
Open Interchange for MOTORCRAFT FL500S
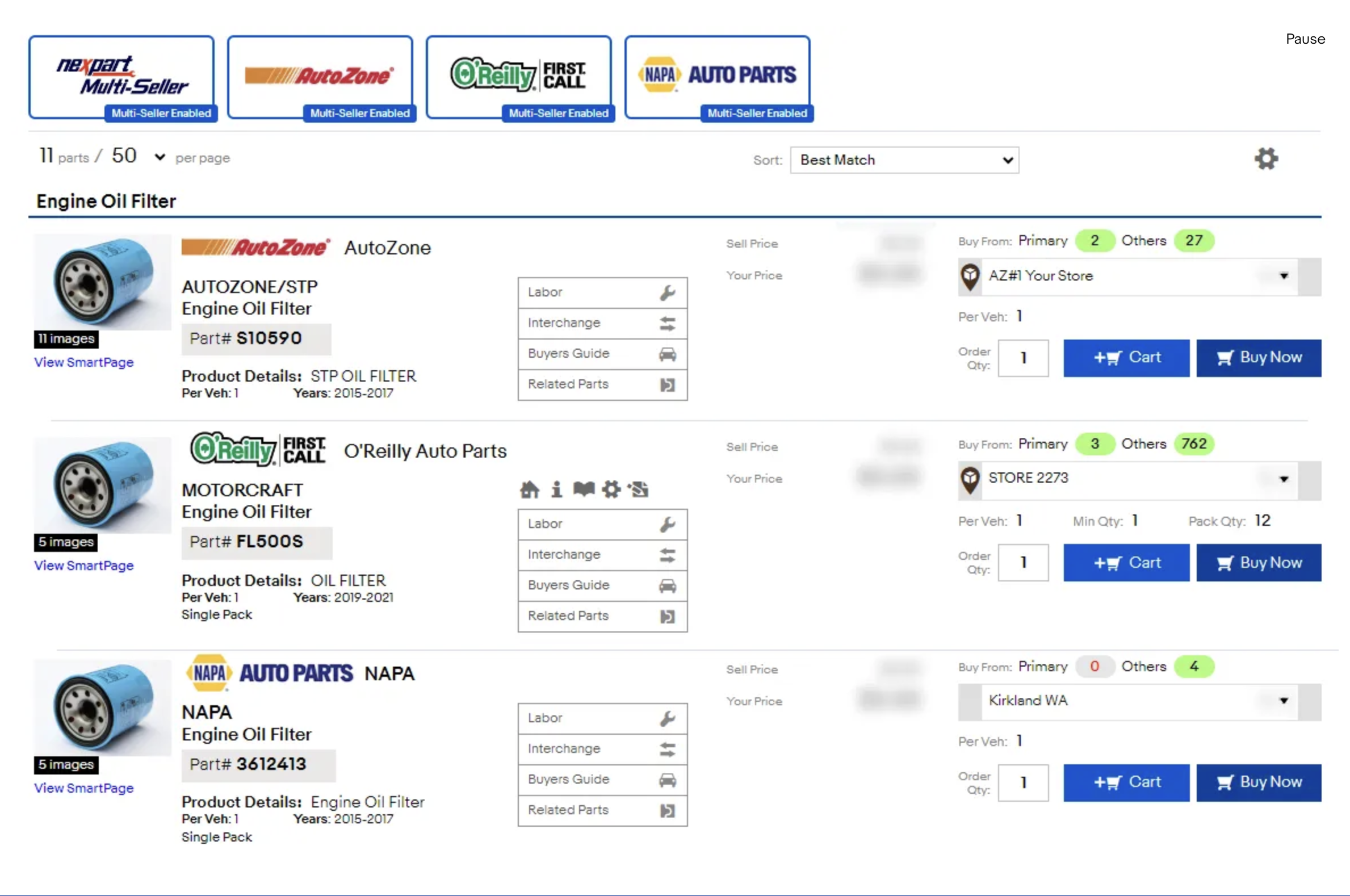click(602, 555)
